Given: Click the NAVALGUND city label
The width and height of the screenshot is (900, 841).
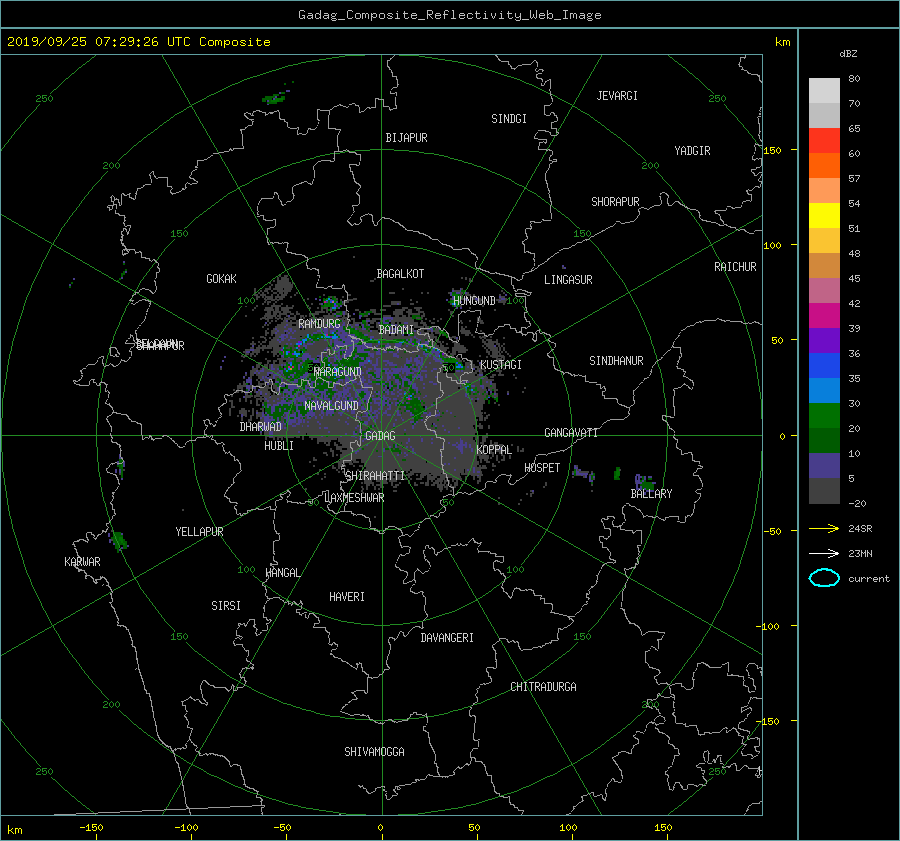Looking at the screenshot, I should 331,405.
